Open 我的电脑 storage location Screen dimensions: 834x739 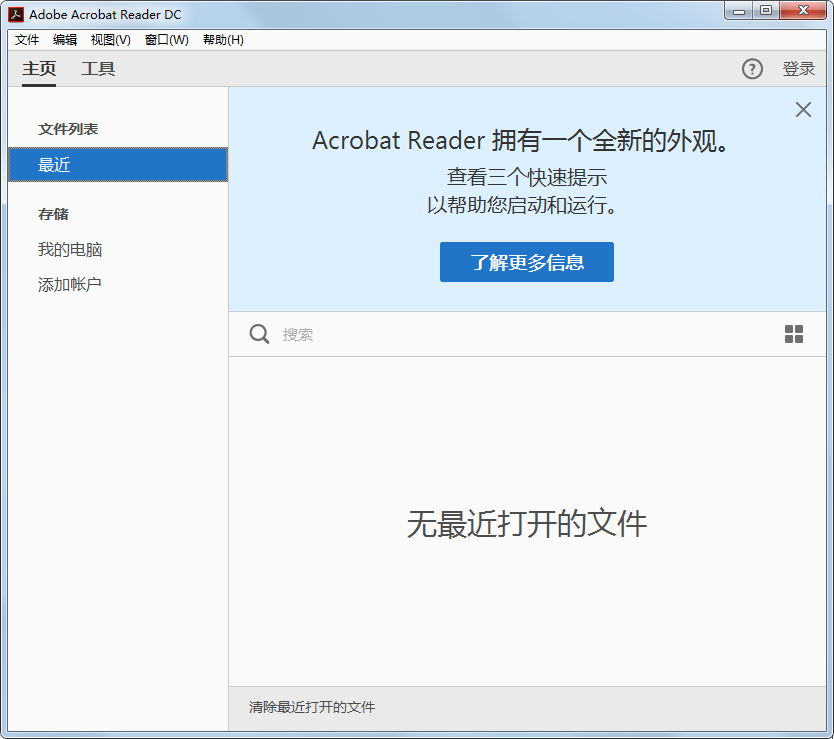point(70,249)
